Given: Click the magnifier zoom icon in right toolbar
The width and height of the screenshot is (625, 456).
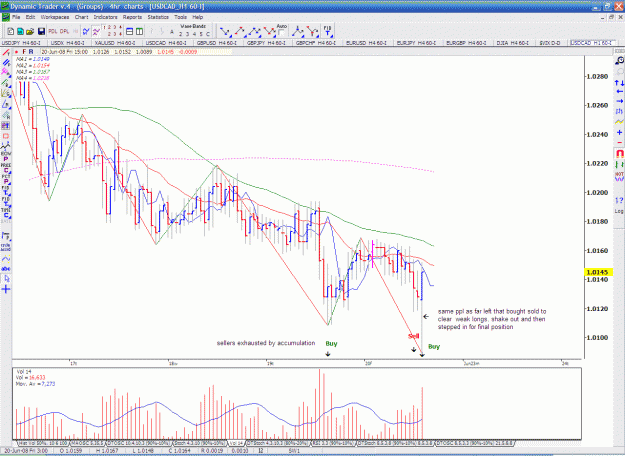Looking at the screenshot, I should coord(619,61).
